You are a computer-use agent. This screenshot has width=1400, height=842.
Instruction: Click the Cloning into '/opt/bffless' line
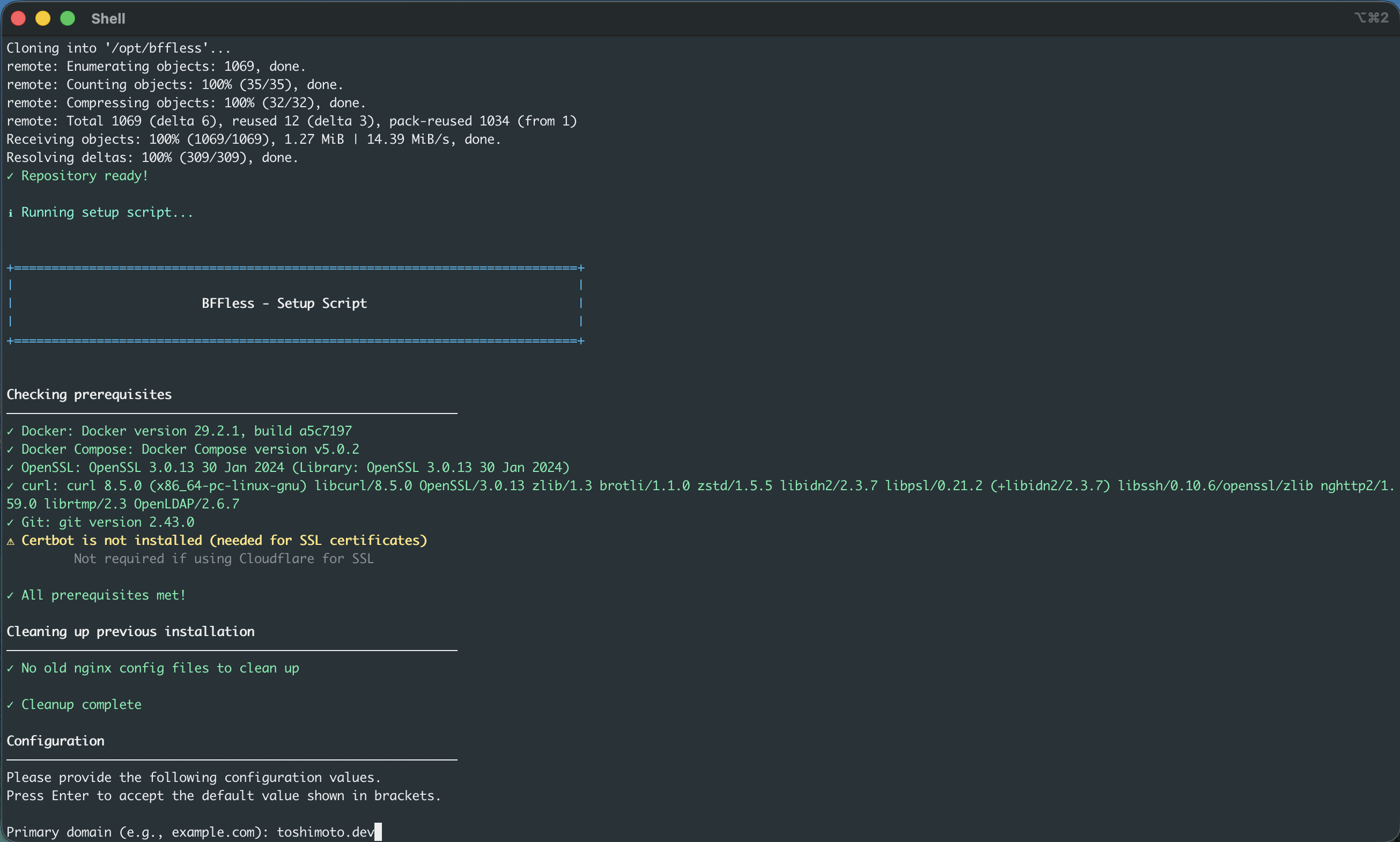[x=119, y=48]
